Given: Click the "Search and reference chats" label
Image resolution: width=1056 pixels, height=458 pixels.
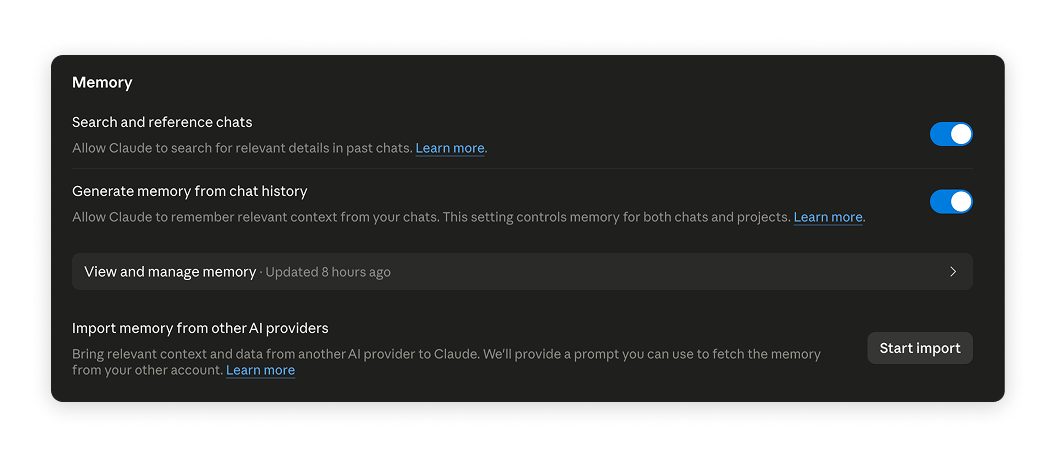Looking at the screenshot, I should tap(162, 122).
